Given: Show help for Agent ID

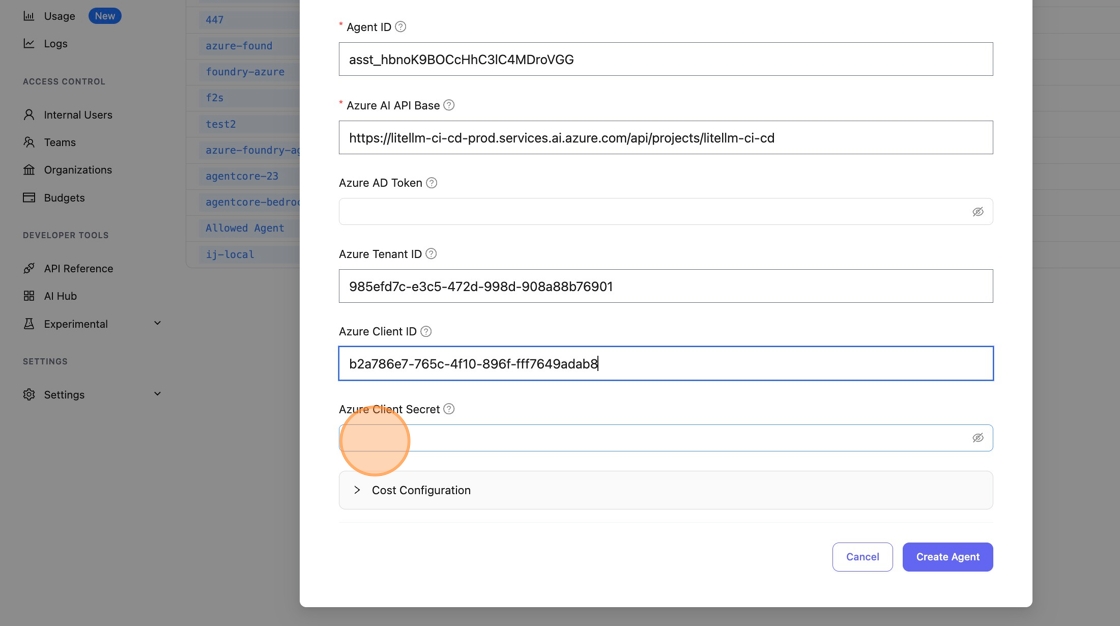Looking at the screenshot, I should coord(401,26).
